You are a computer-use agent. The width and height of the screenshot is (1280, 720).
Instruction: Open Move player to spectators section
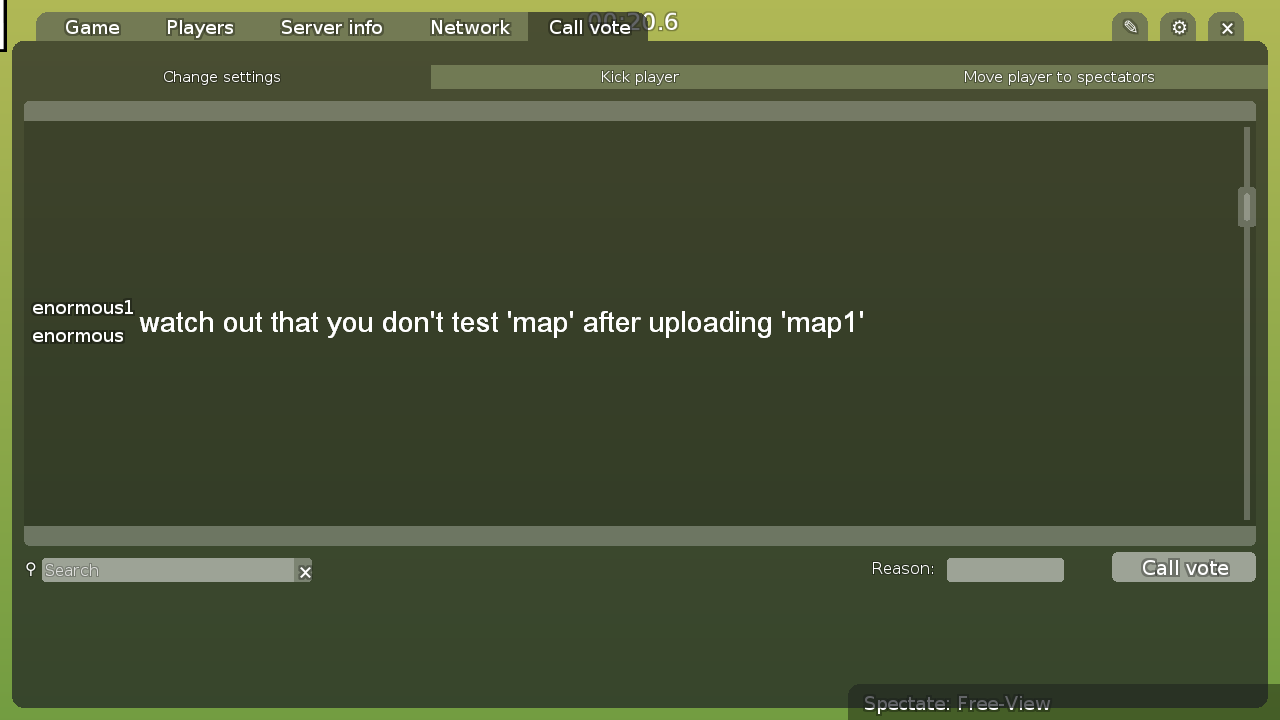1059,76
